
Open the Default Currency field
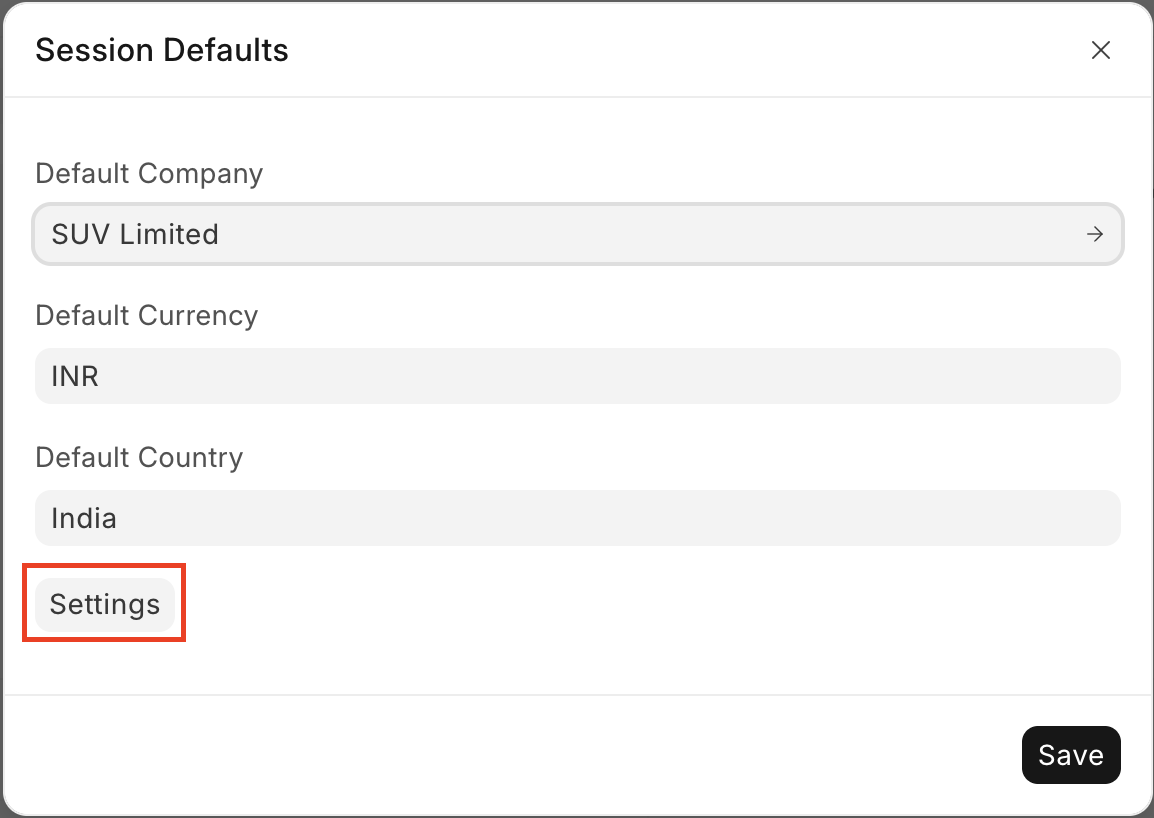pos(577,376)
